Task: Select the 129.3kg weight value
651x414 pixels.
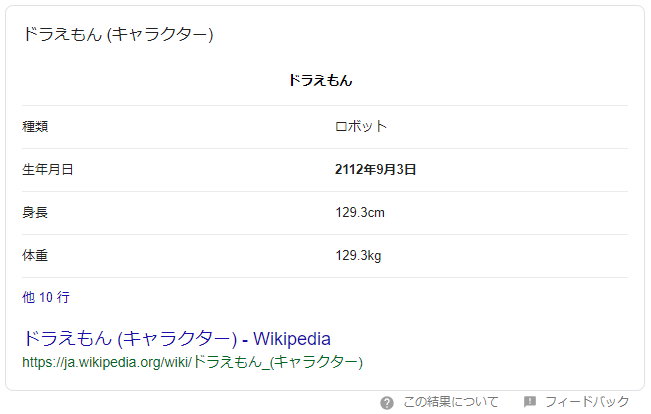Action: click(358, 256)
